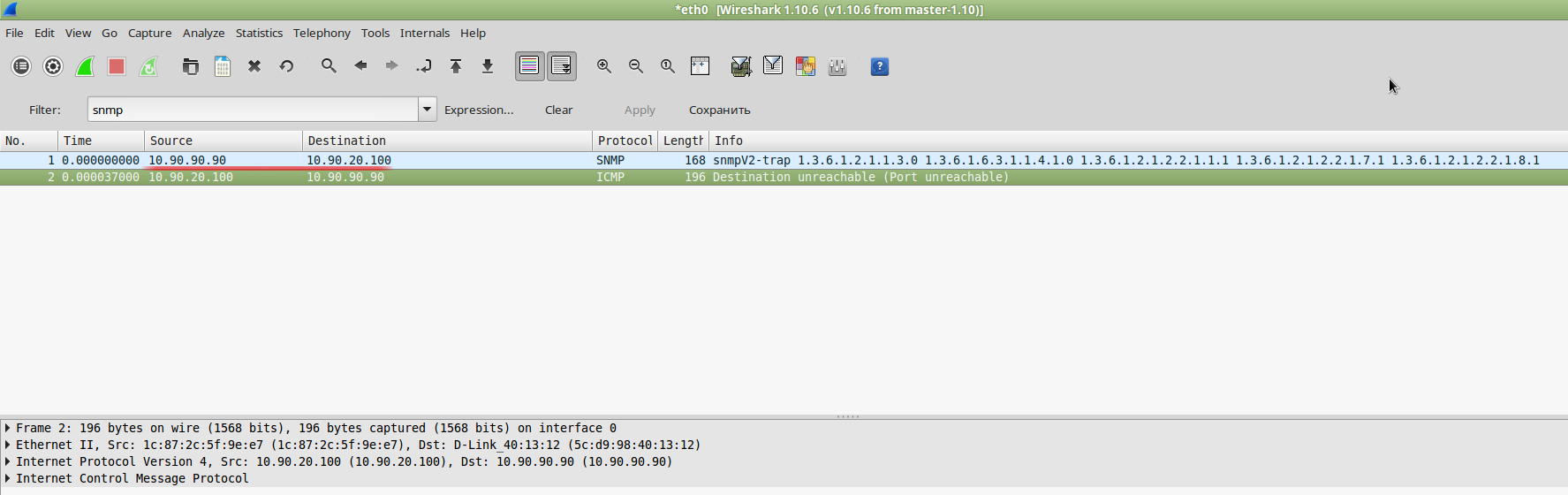Screen dimensions: 1568x495
Task: Select the snmpV2-trap packet row
Action: 784,160
